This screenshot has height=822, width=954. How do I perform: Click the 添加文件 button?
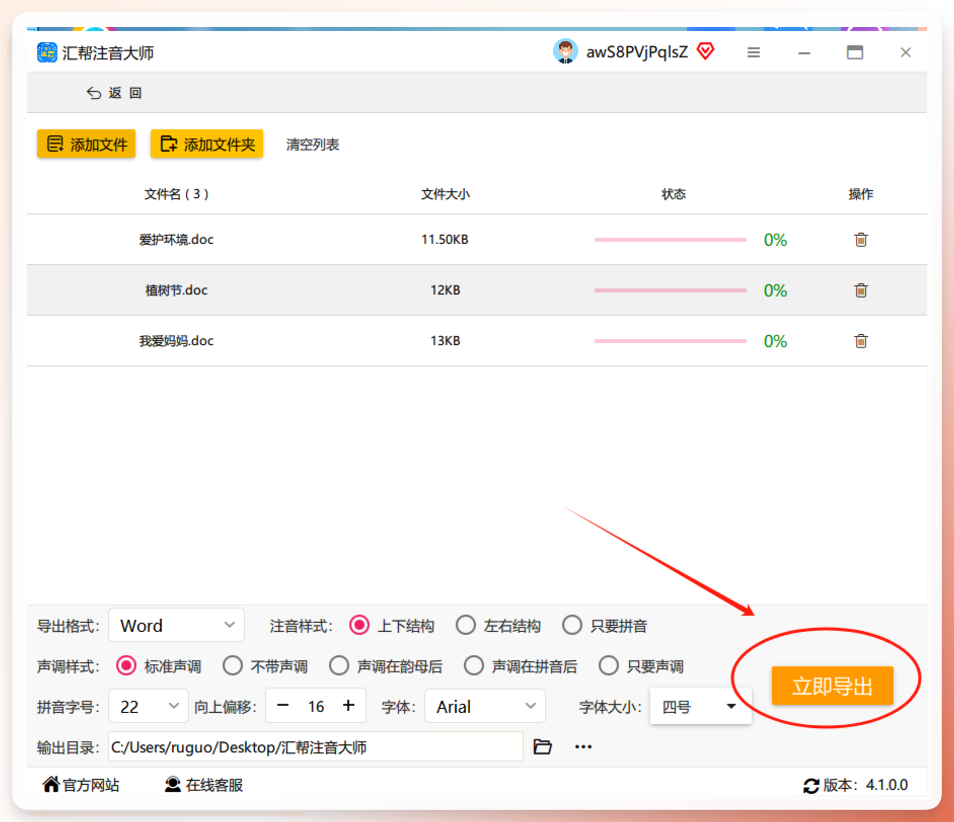[x=86, y=144]
